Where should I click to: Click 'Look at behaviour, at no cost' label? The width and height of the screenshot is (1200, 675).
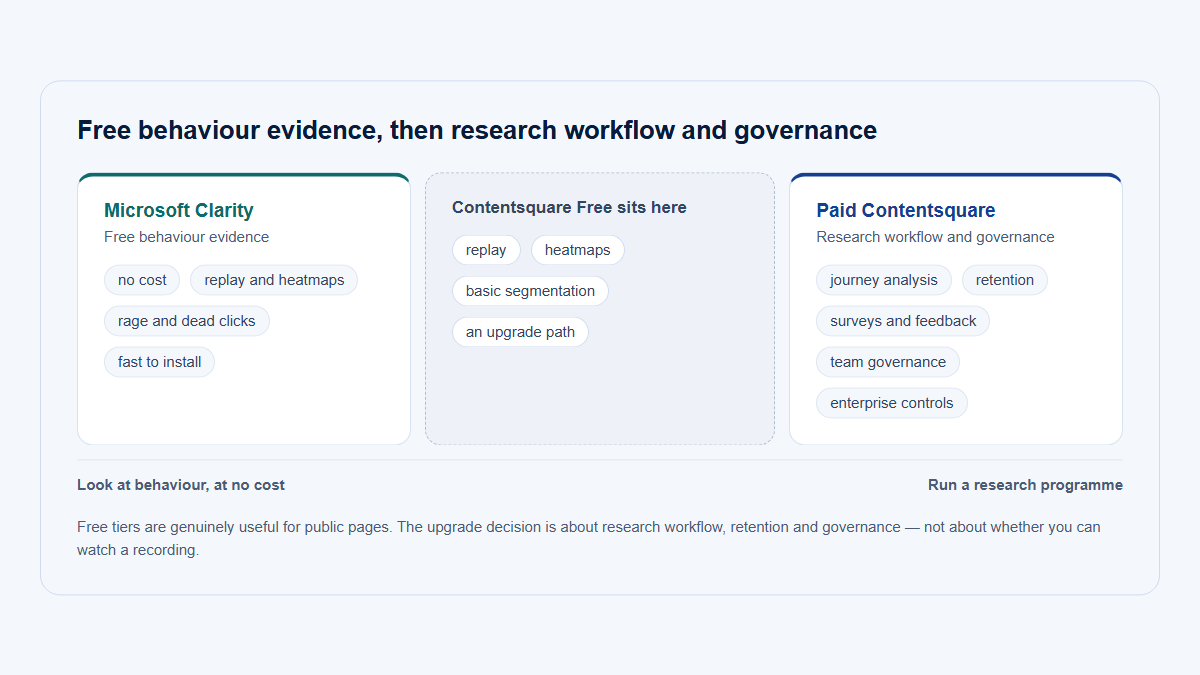[x=181, y=485]
